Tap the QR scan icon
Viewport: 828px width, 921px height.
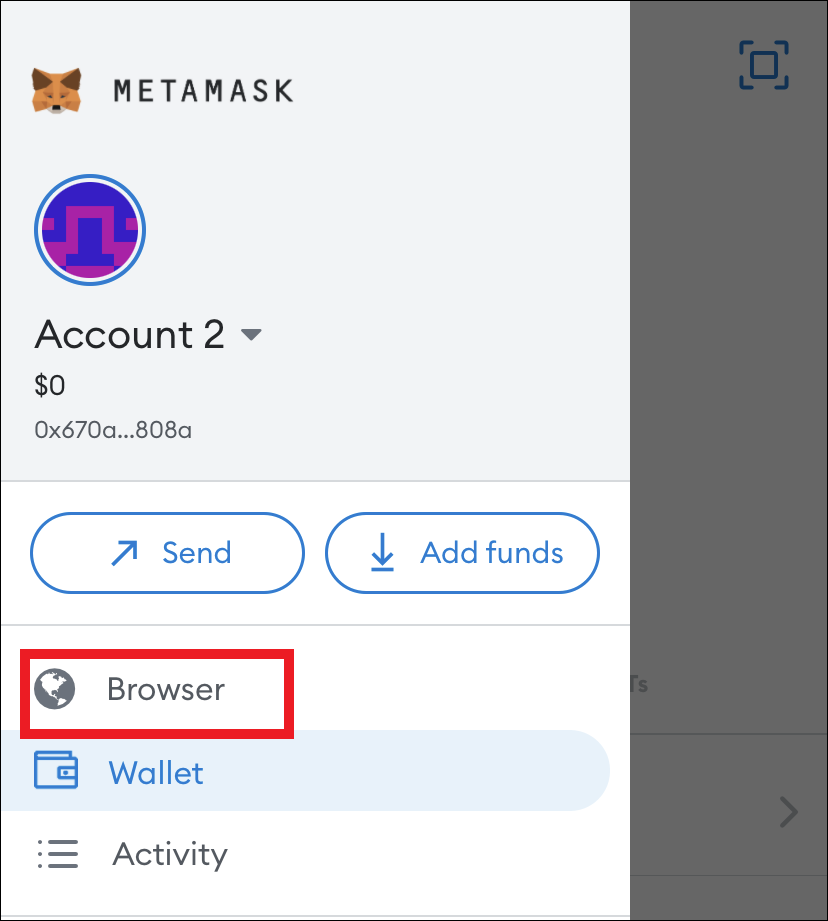tap(763, 65)
